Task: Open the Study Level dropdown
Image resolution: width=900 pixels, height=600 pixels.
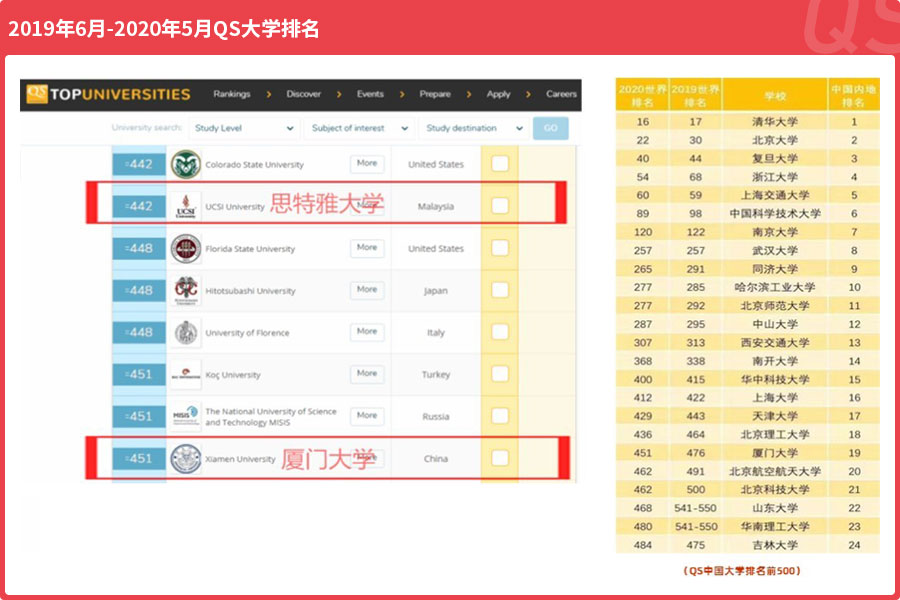Action: click(x=245, y=128)
